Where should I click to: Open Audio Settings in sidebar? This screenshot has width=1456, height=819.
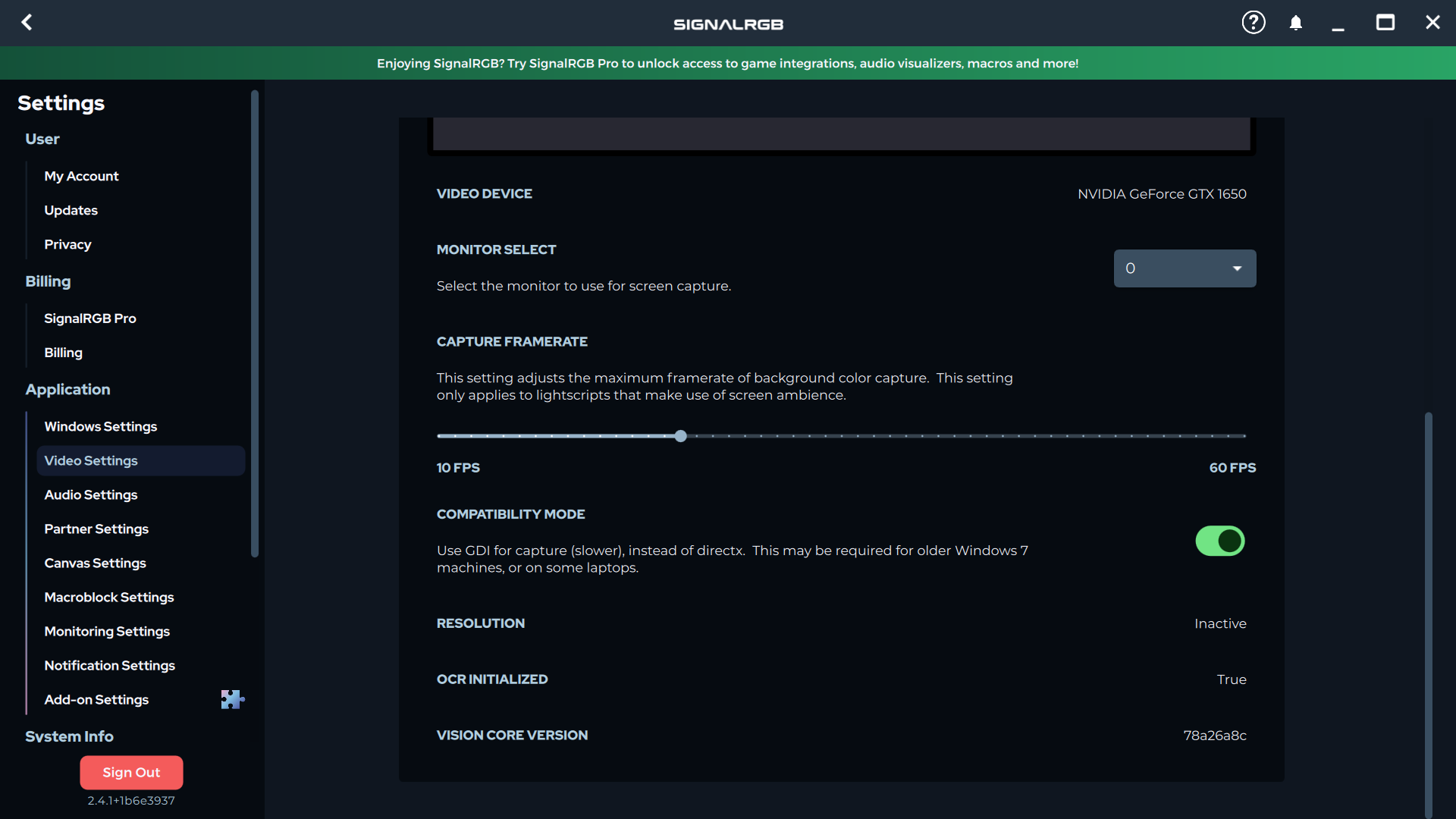click(91, 494)
